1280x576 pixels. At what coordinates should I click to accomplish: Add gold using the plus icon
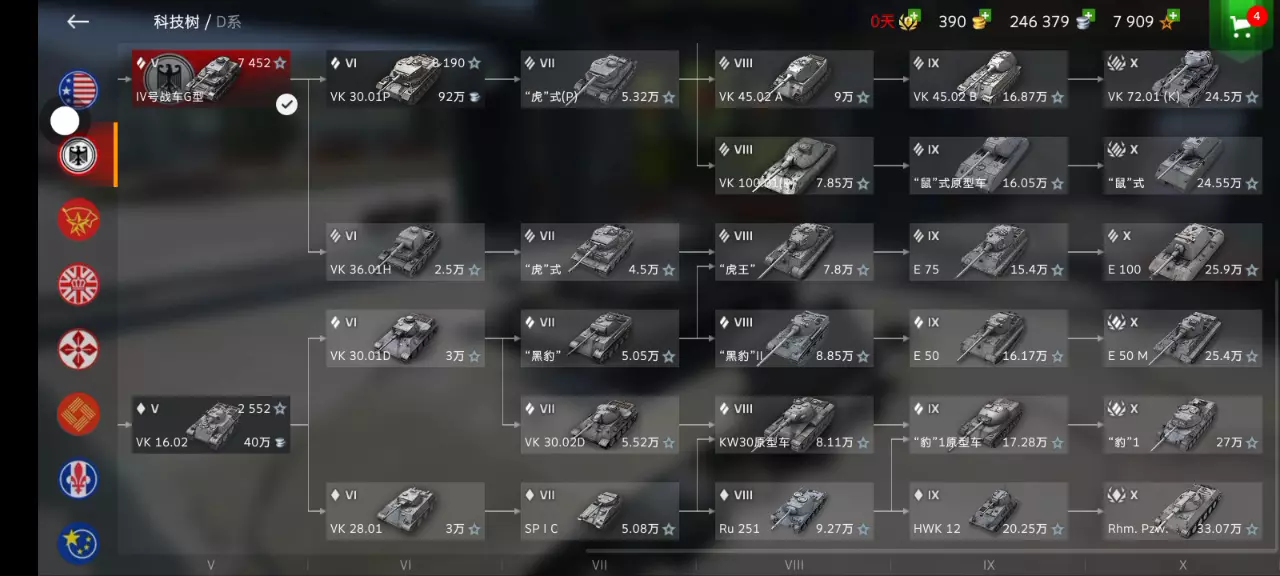tap(983, 17)
